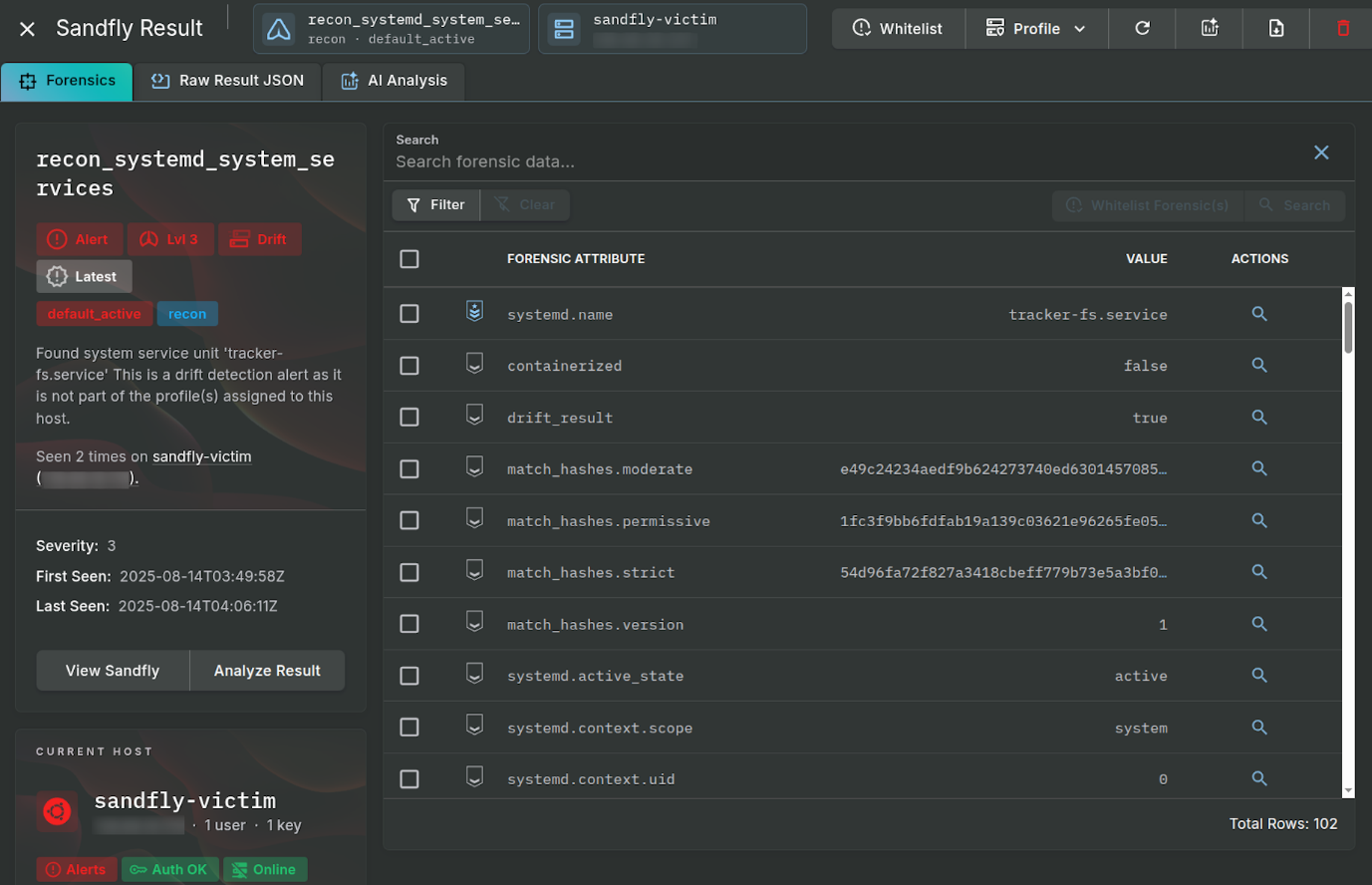Click magnifier icon in drift_result row
This screenshot has width=1372, height=885.
[1259, 417]
